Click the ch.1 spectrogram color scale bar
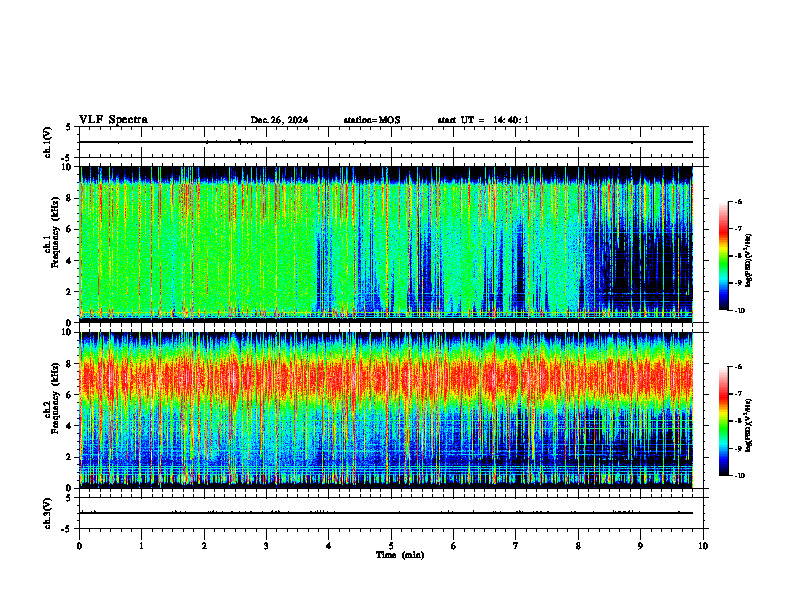 tap(724, 256)
